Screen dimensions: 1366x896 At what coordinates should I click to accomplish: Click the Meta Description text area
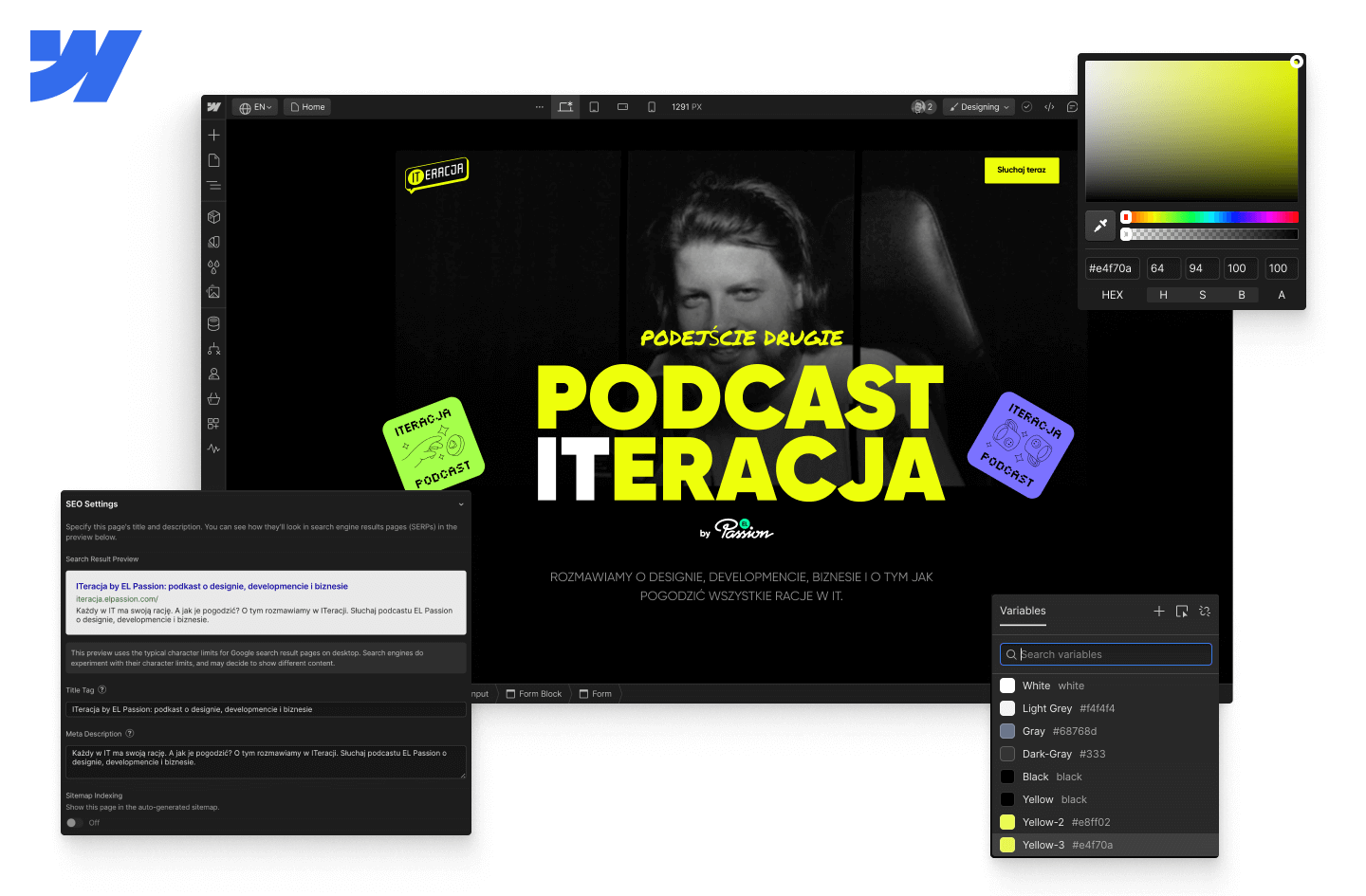click(x=266, y=761)
